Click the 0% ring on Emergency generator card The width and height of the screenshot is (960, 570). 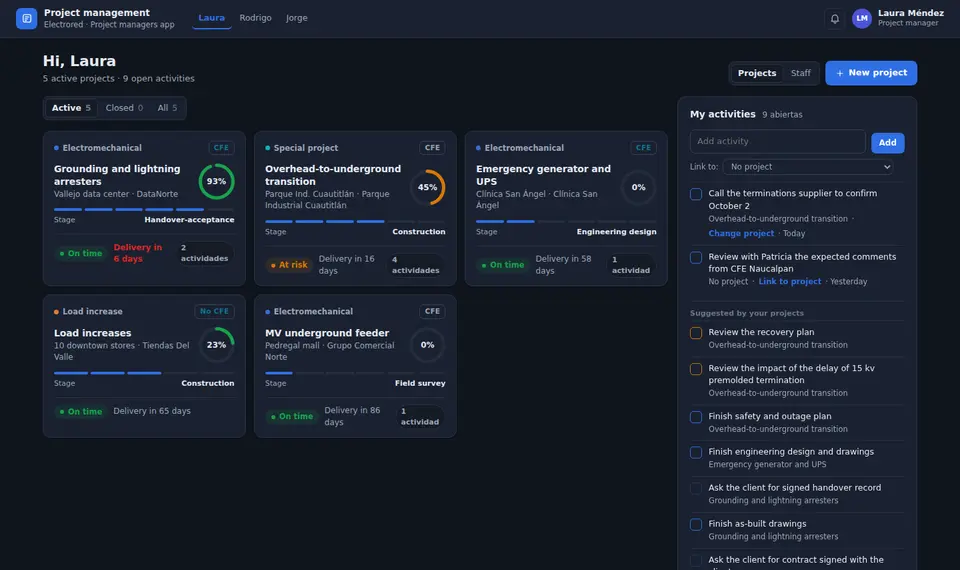638,187
